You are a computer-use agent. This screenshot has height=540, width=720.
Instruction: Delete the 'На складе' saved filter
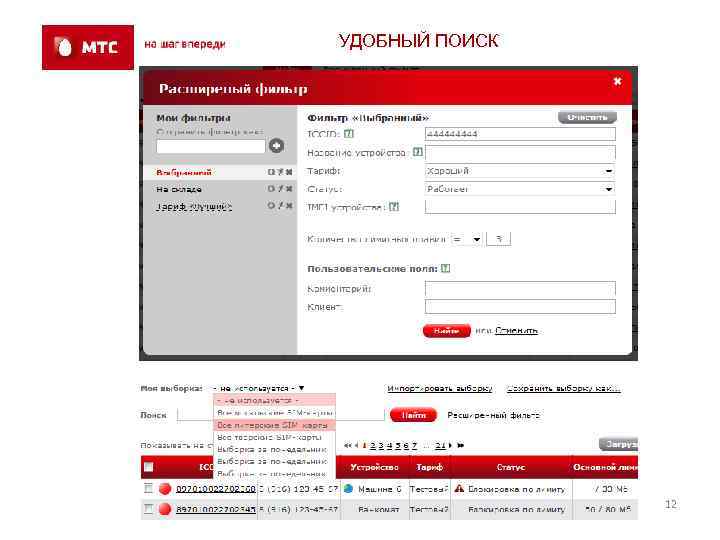289,189
